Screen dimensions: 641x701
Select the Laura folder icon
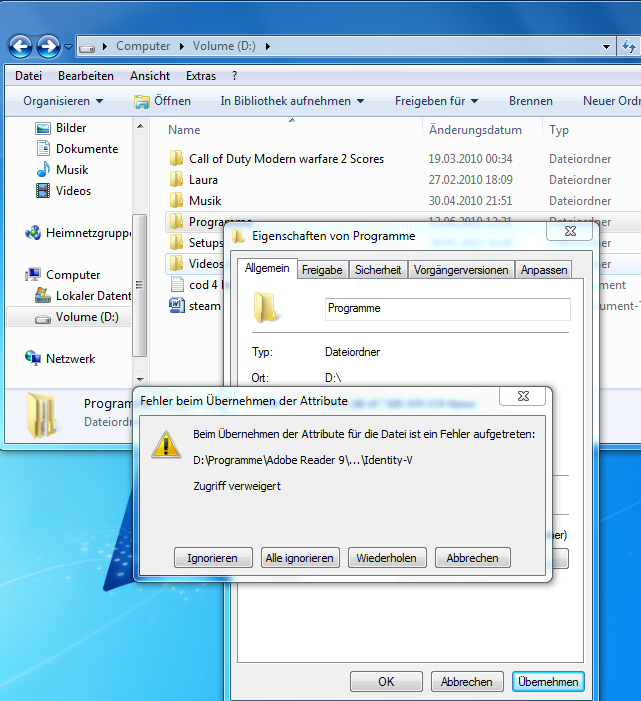pos(177,180)
